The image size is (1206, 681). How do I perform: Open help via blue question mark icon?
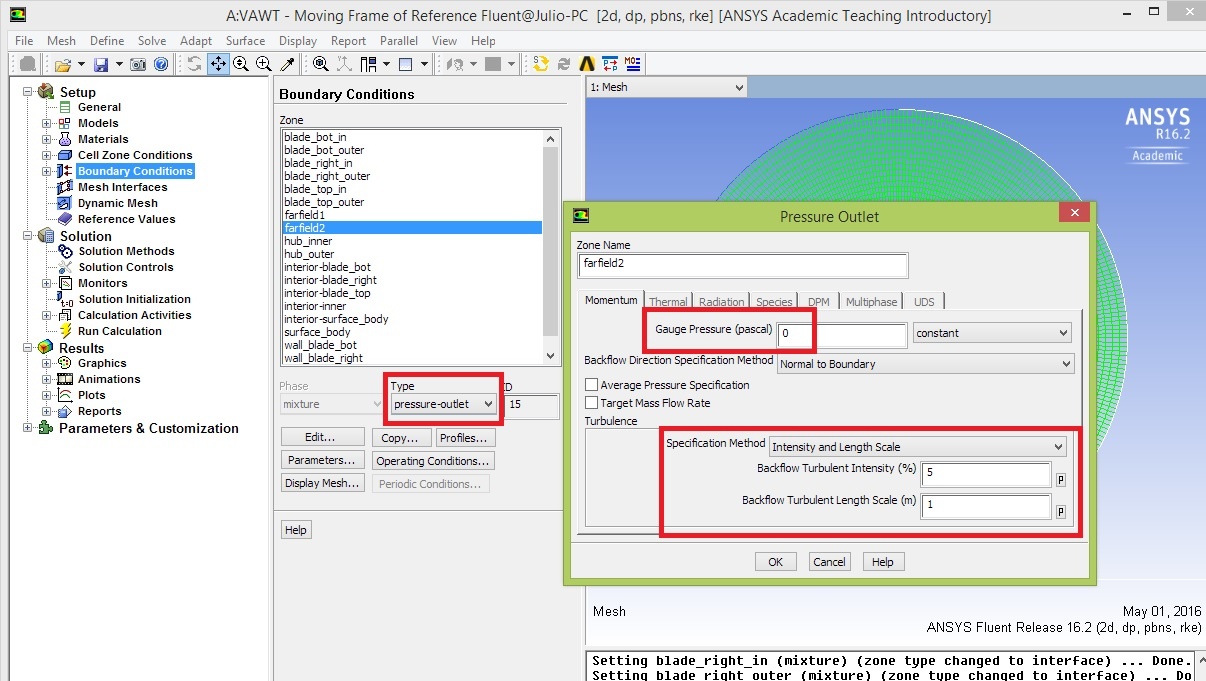[x=160, y=64]
